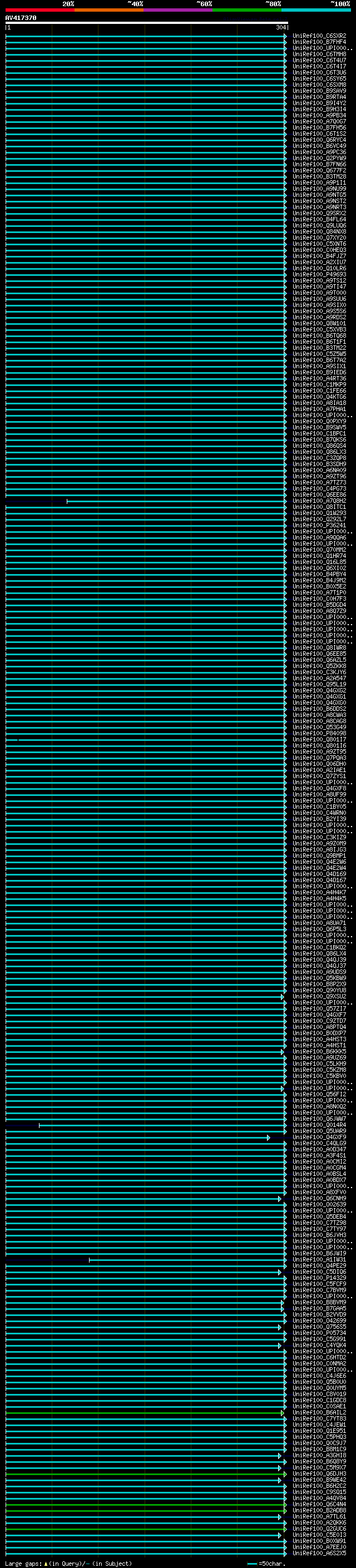
Task: Select the UniRef100_Q4KTG6 label
Action: [319, 397]
